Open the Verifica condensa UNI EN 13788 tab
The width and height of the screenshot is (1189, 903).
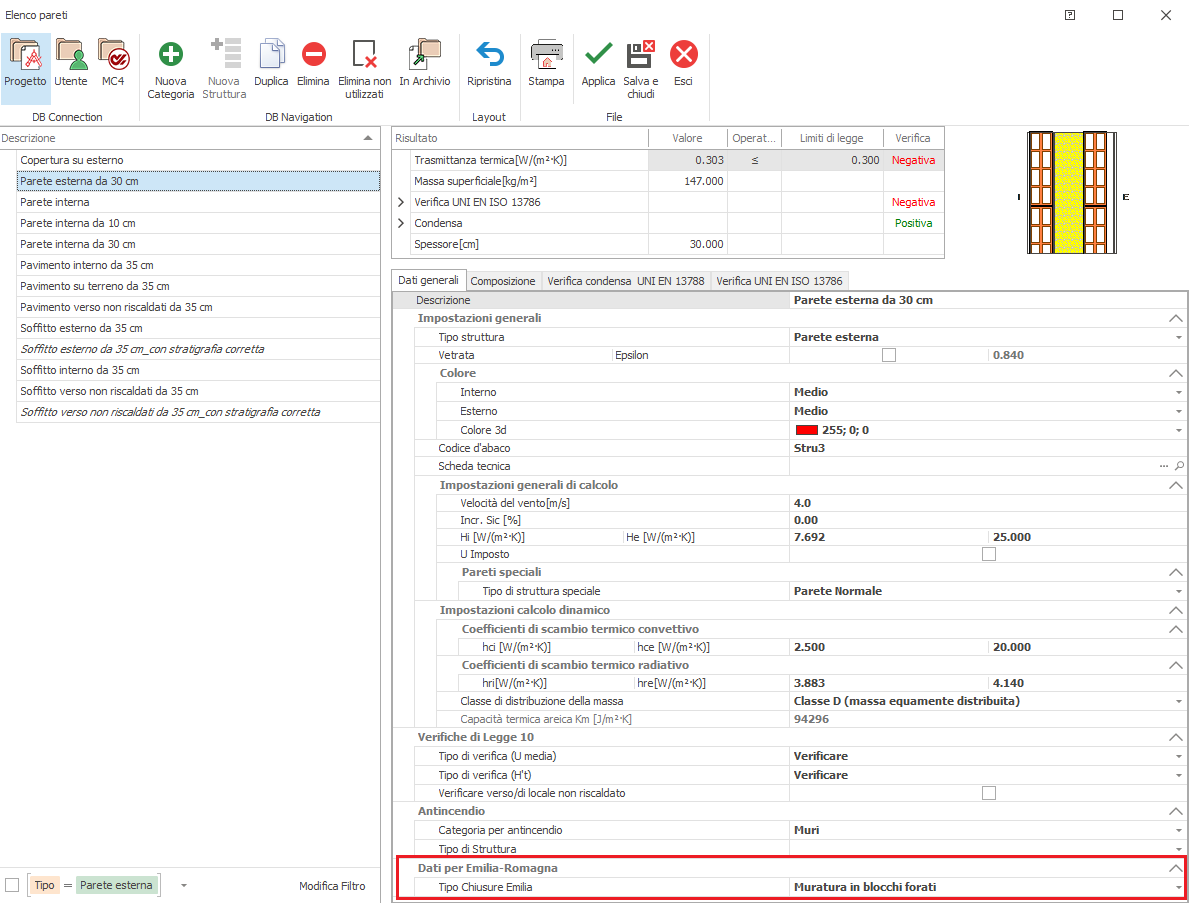(x=625, y=281)
